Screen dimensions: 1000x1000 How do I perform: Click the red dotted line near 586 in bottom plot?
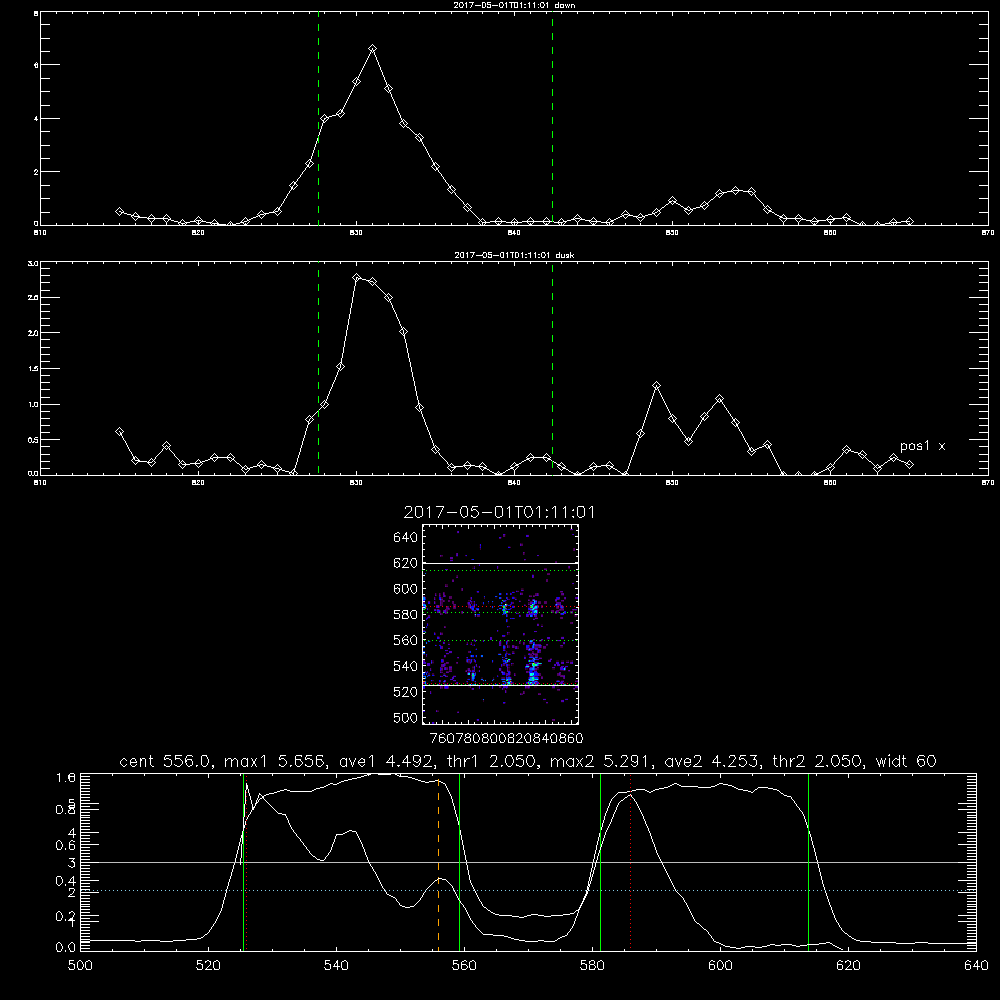click(x=631, y=861)
